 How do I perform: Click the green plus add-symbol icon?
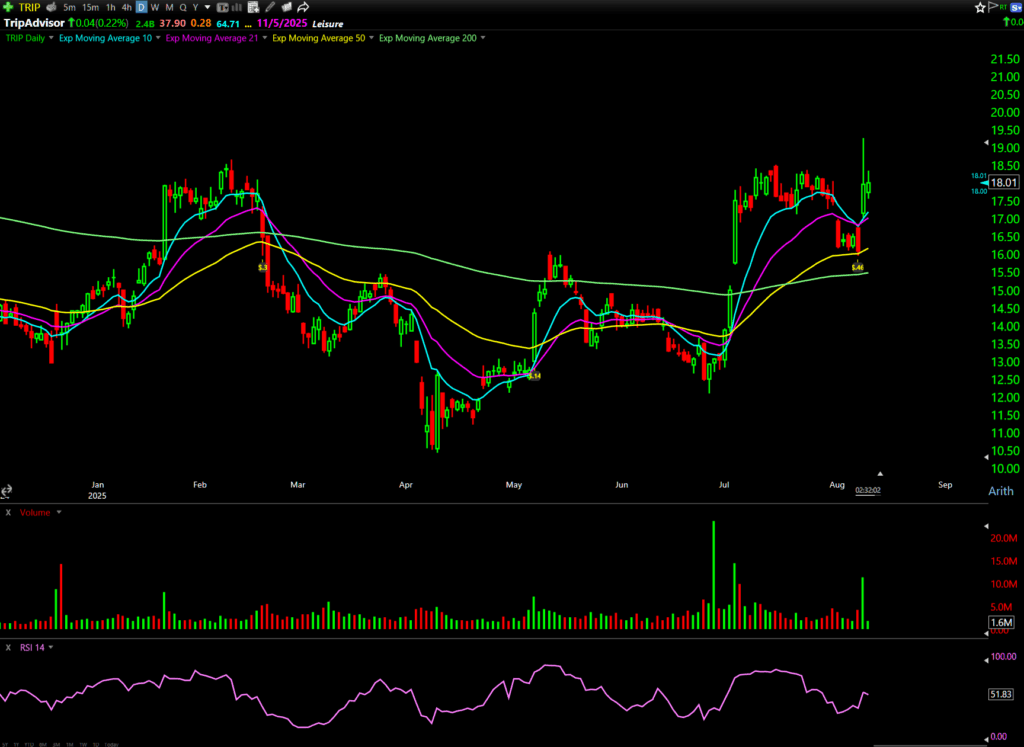9,7
